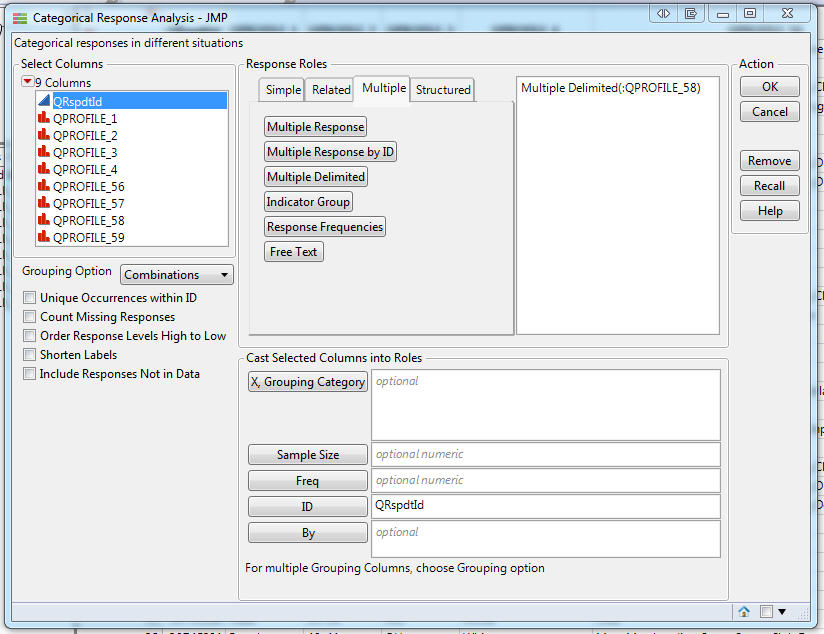The height and width of the screenshot is (634, 824).
Task: Click the home icon in the bottom status bar
Action: click(x=743, y=611)
